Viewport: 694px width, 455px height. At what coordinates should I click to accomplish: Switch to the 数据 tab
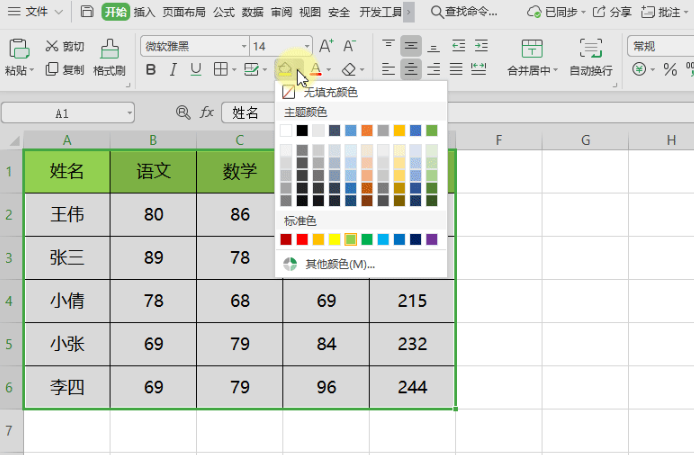[x=253, y=12]
